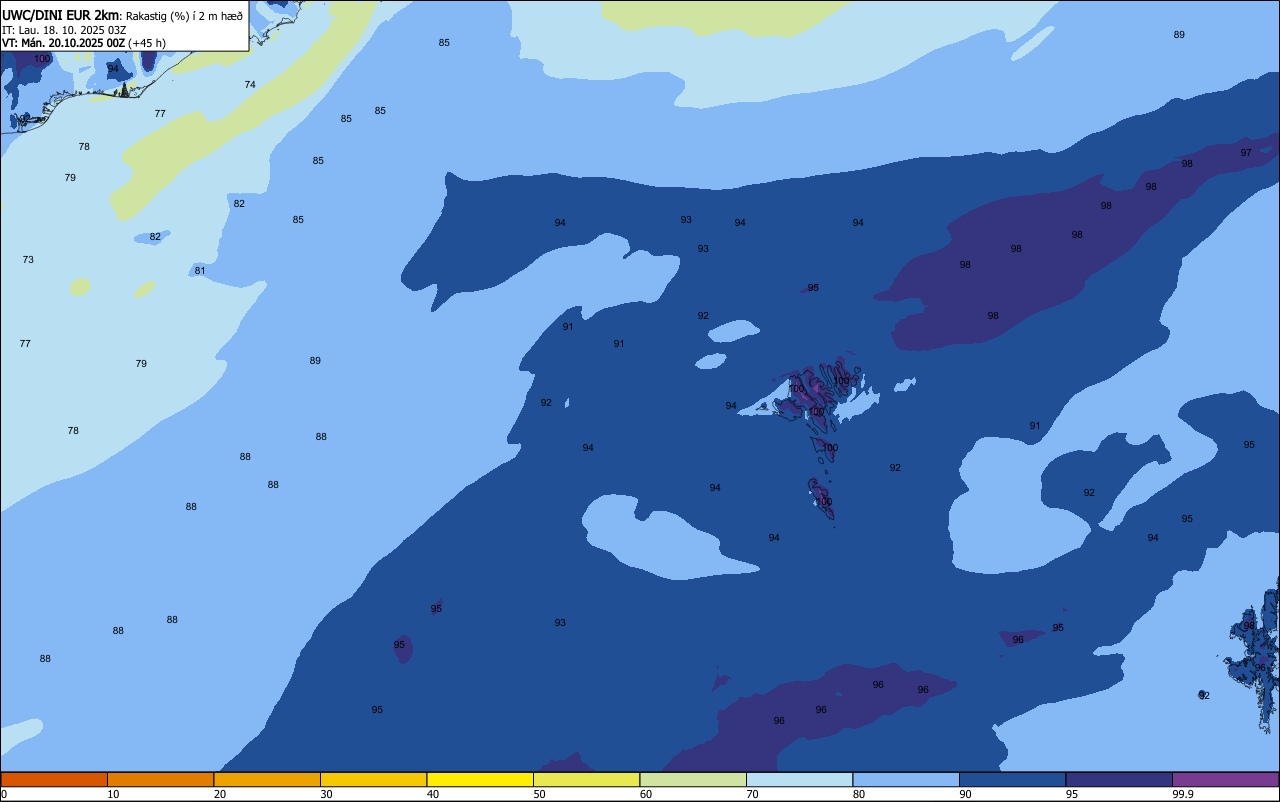Click the humidity value '74' on the map

(250, 85)
